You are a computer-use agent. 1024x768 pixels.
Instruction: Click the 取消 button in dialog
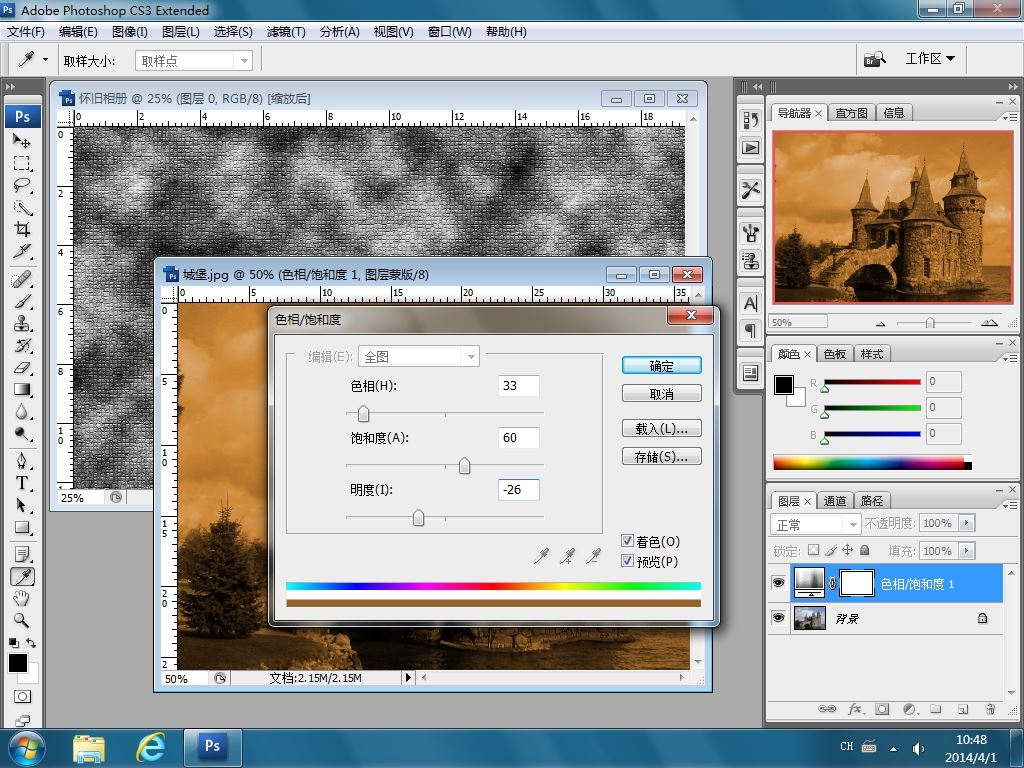pyautogui.click(x=662, y=394)
